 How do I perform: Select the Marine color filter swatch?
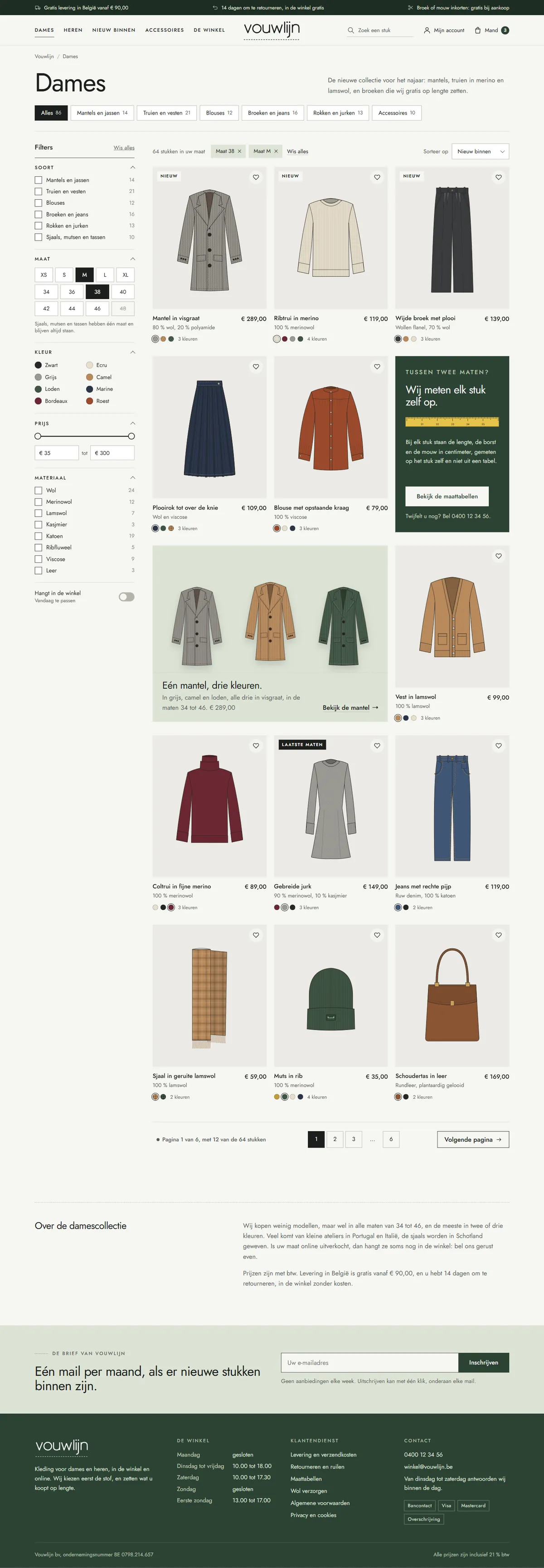(90, 389)
